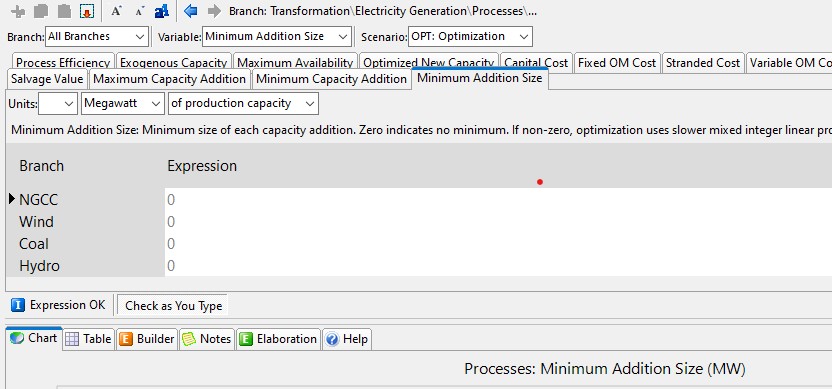Click the Builder tab orange E icon
Screen dimensions: 832x389
click(x=126, y=339)
